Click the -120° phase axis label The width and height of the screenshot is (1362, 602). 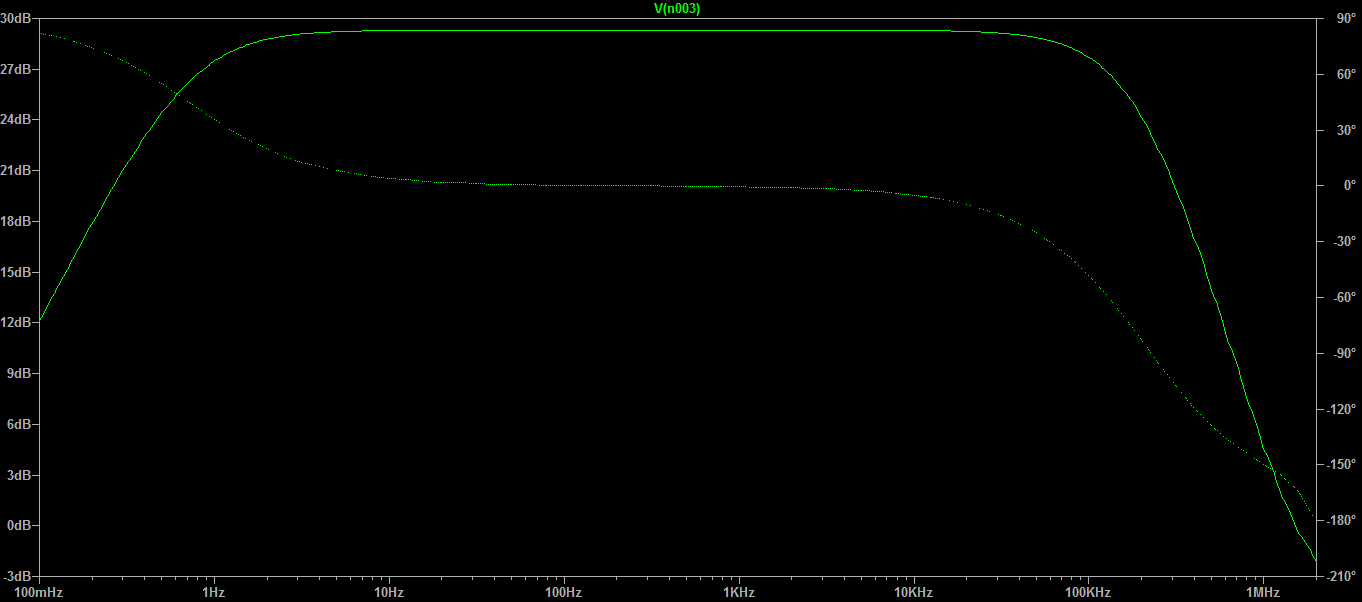point(1340,409)
